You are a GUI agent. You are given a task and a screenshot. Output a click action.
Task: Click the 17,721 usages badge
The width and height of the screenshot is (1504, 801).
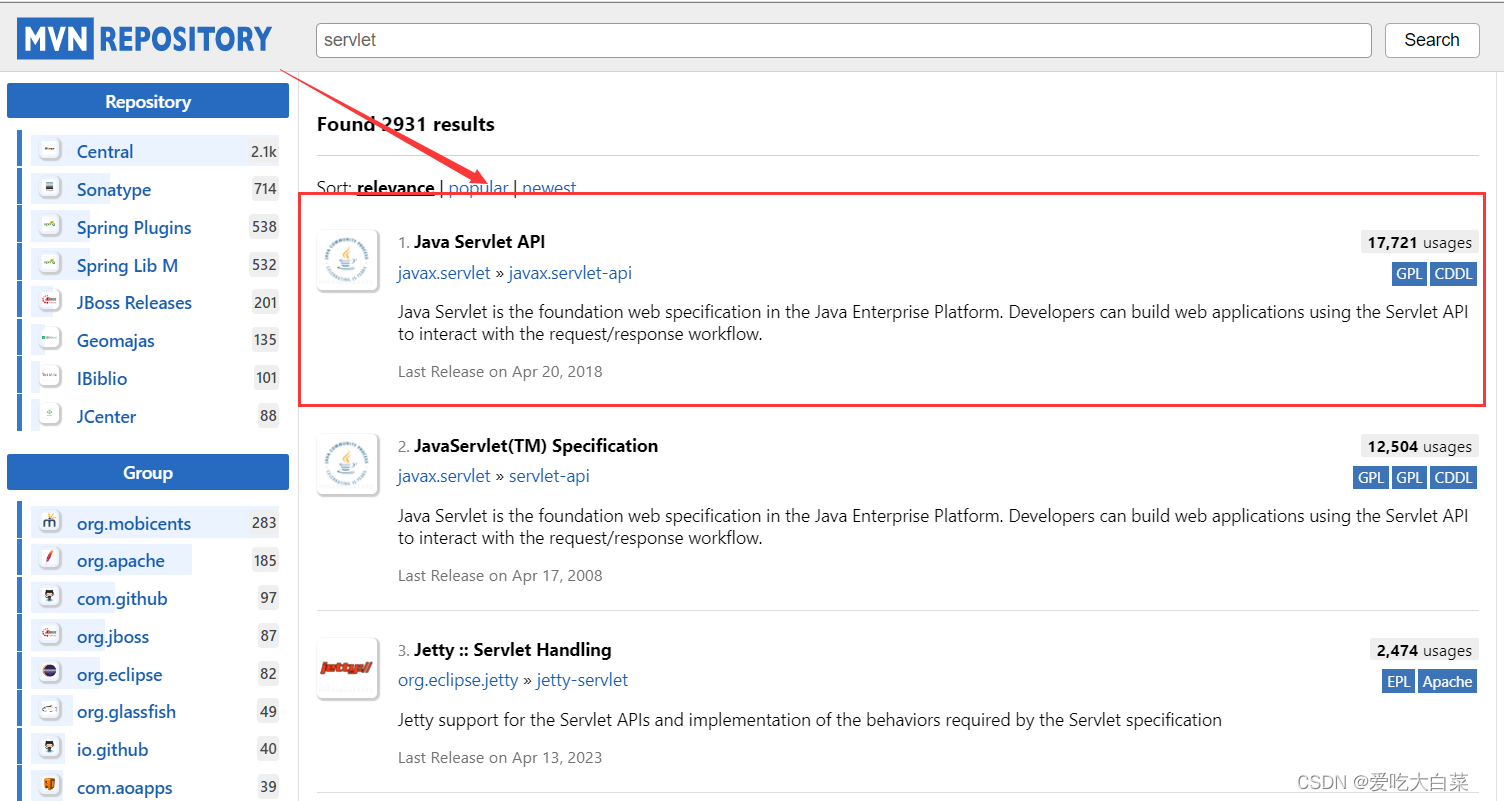pos(1419,242)
